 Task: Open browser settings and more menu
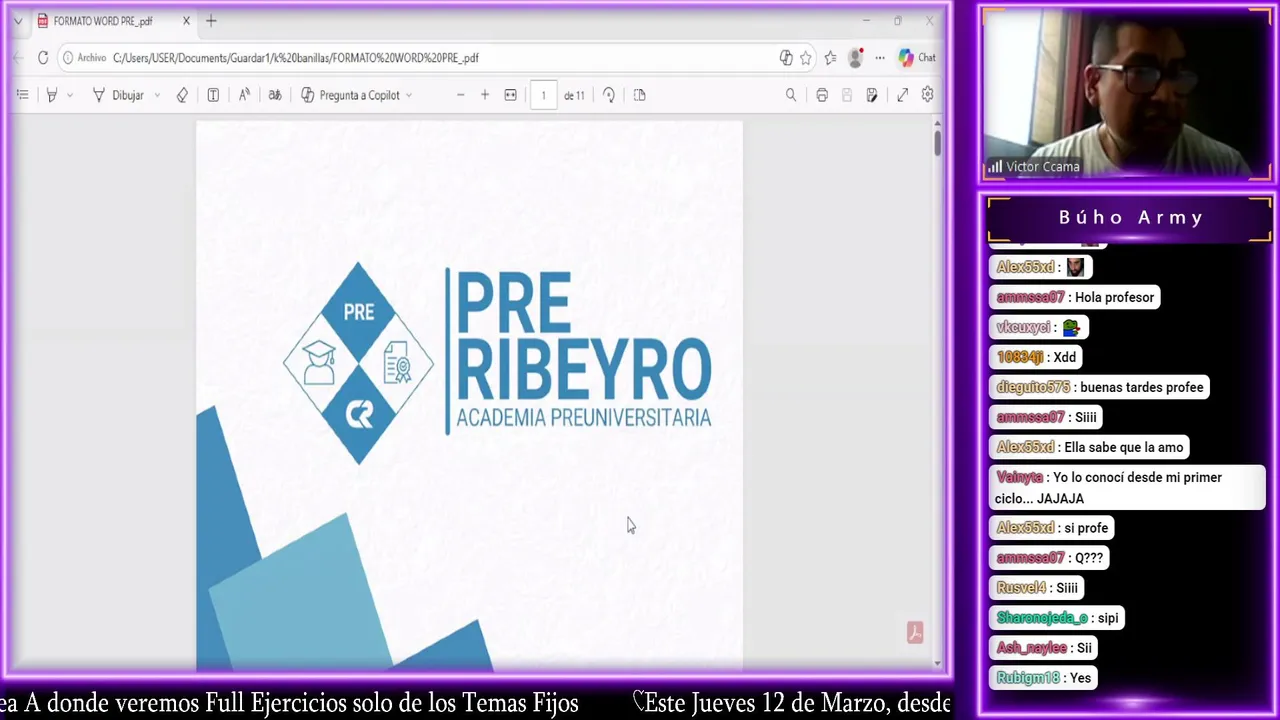[x=880, y=58]
